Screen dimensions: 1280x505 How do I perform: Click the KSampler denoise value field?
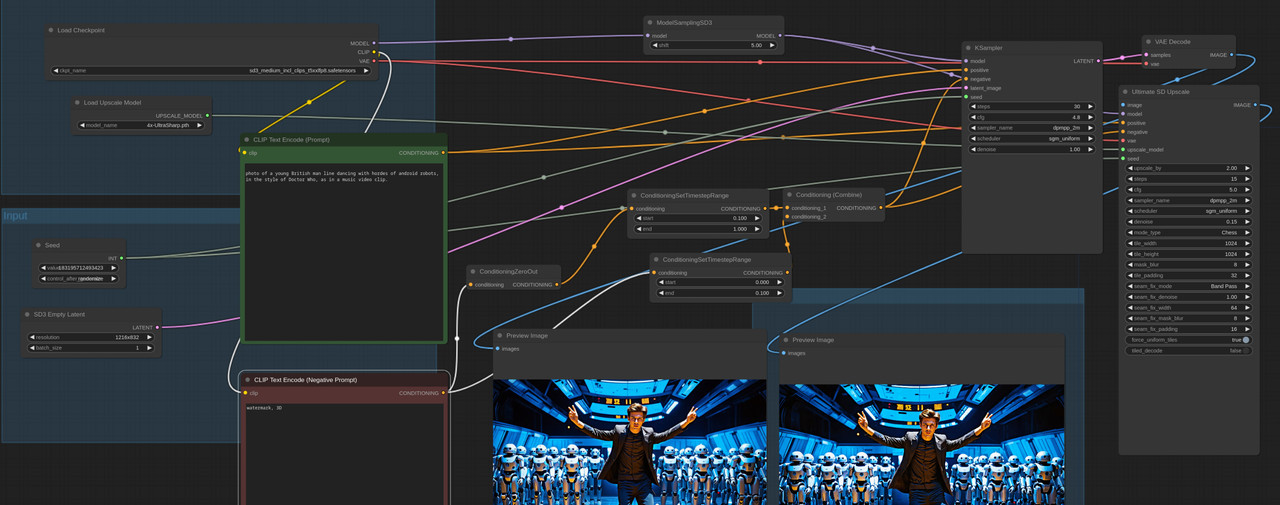(x=1032, y=150)
